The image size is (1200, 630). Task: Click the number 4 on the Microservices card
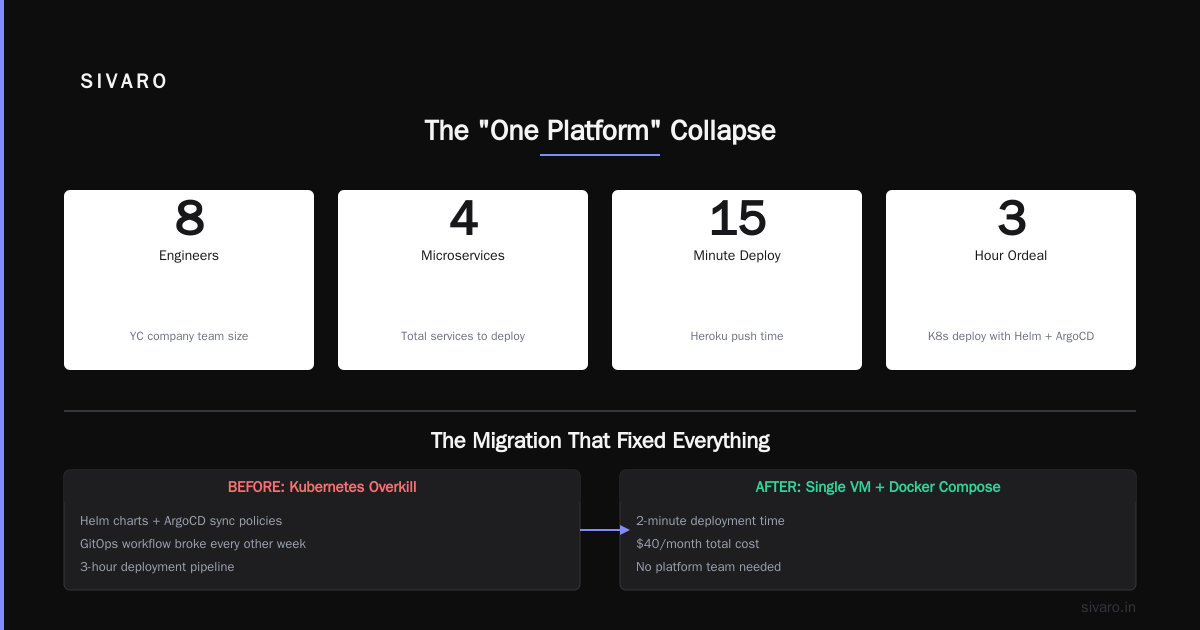[463, 218]
